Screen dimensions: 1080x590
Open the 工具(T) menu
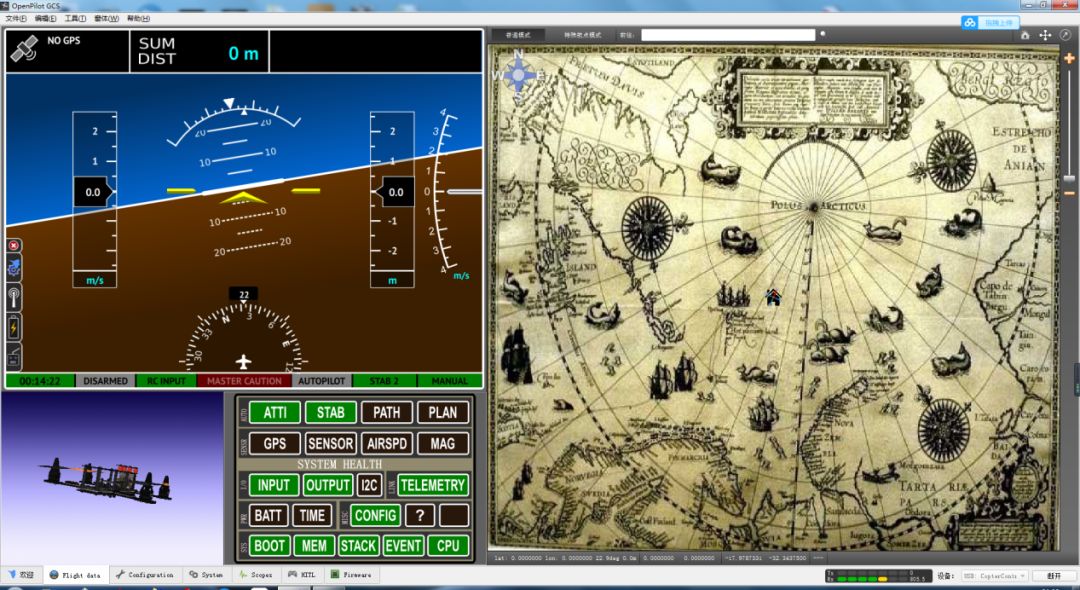tap(75, 19)
